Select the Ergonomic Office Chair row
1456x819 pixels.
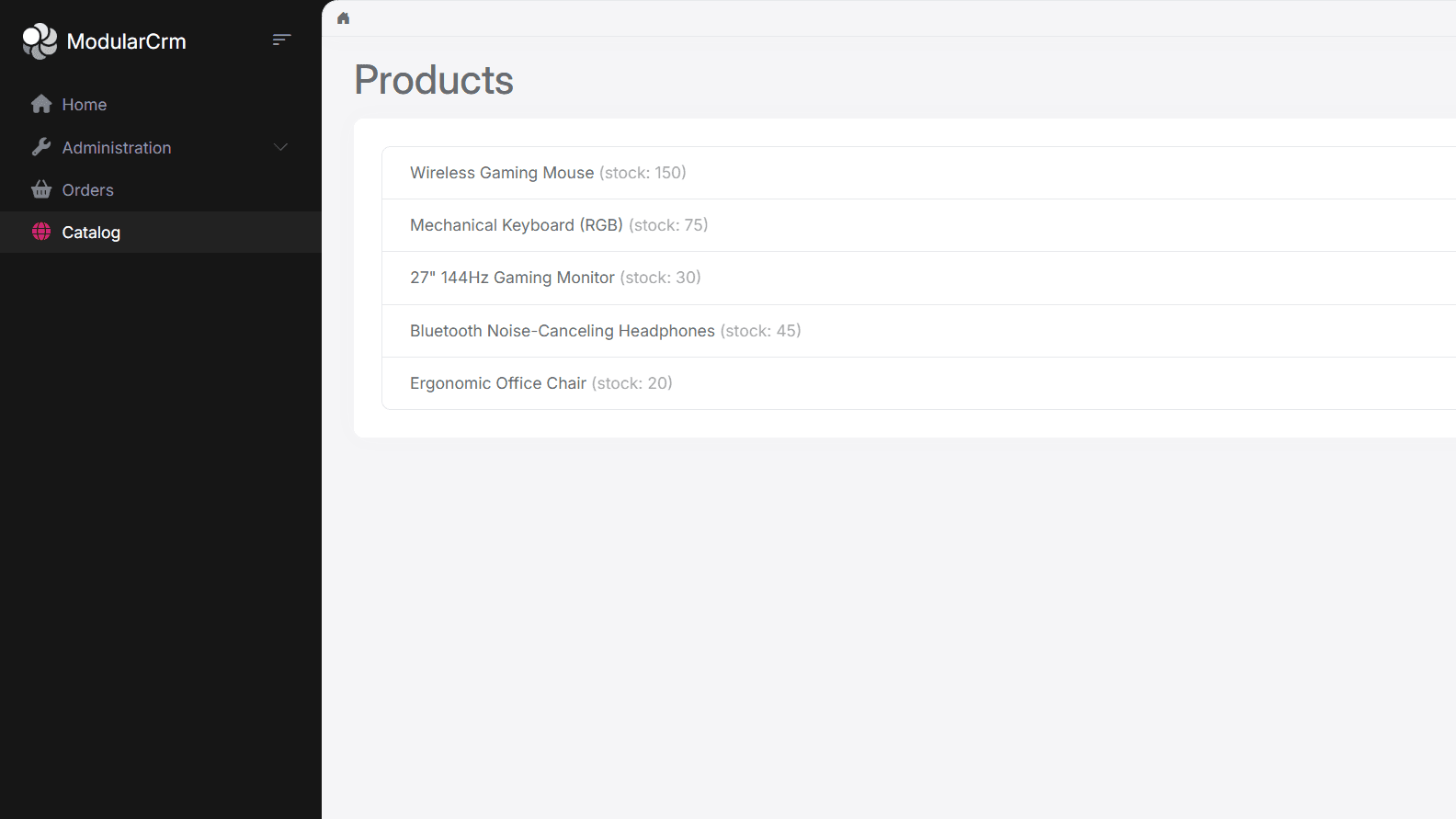click(918, 383)
